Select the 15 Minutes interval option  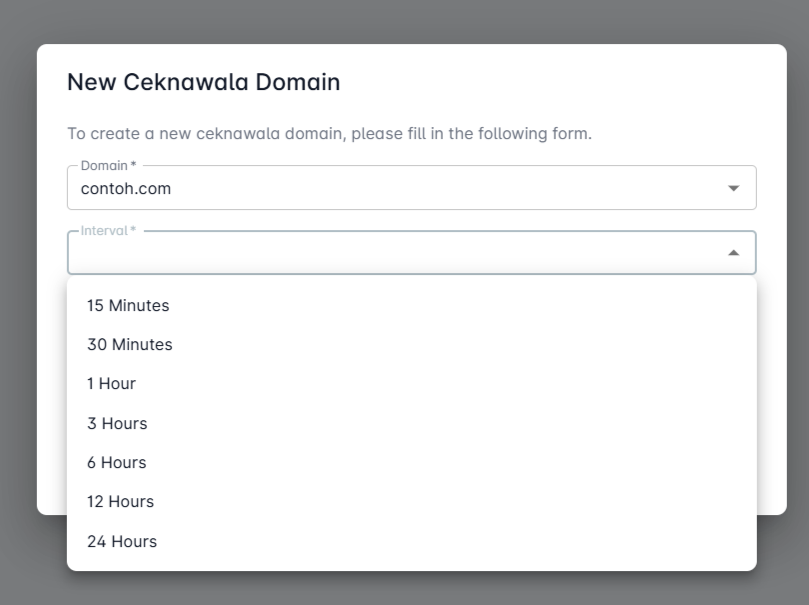click(x=128, y=306)
